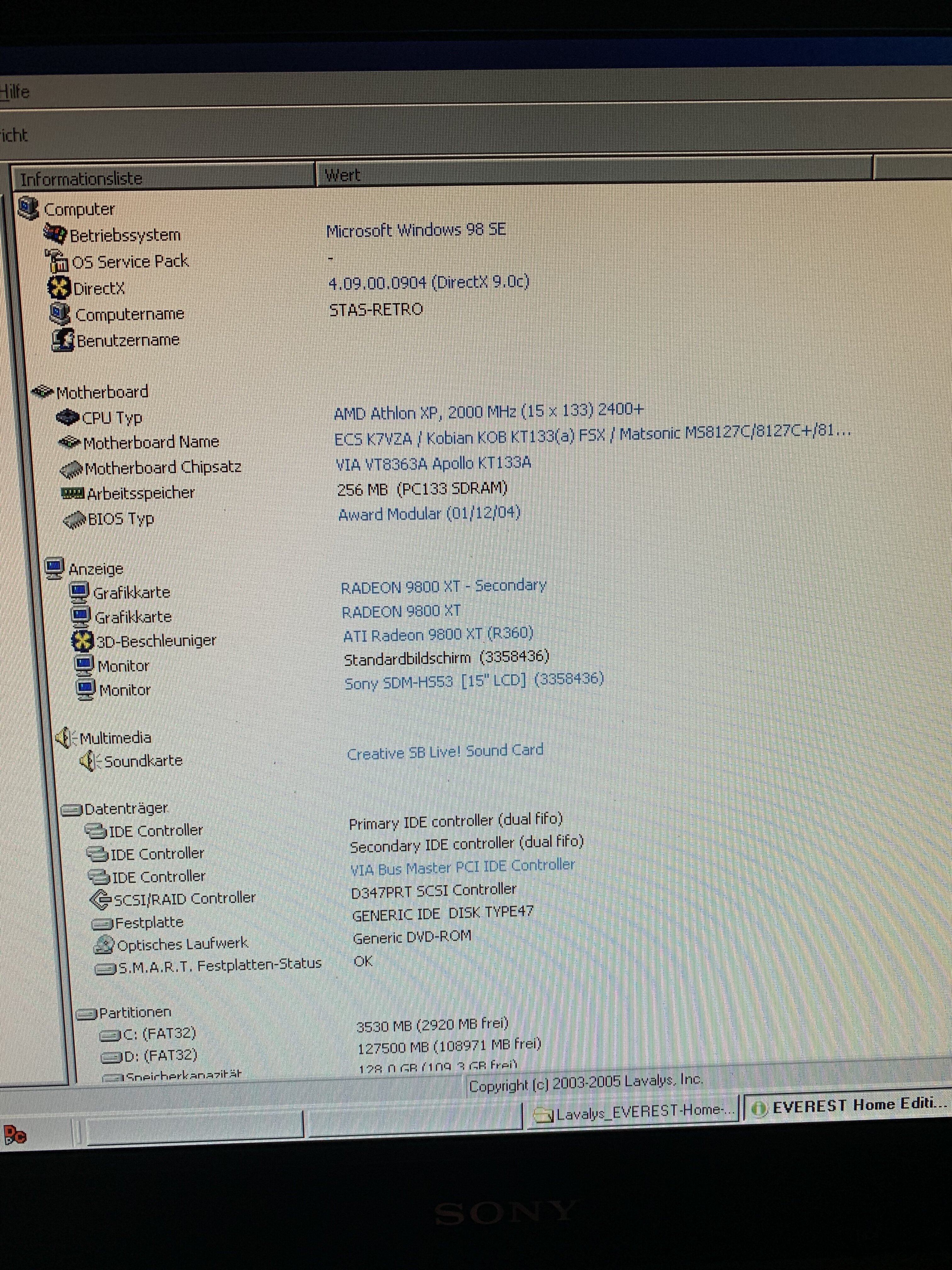Click the Soundkarte speaker icon
Image resolution: width=952 pixels, height=1270 pixels.
pos(91,761)
